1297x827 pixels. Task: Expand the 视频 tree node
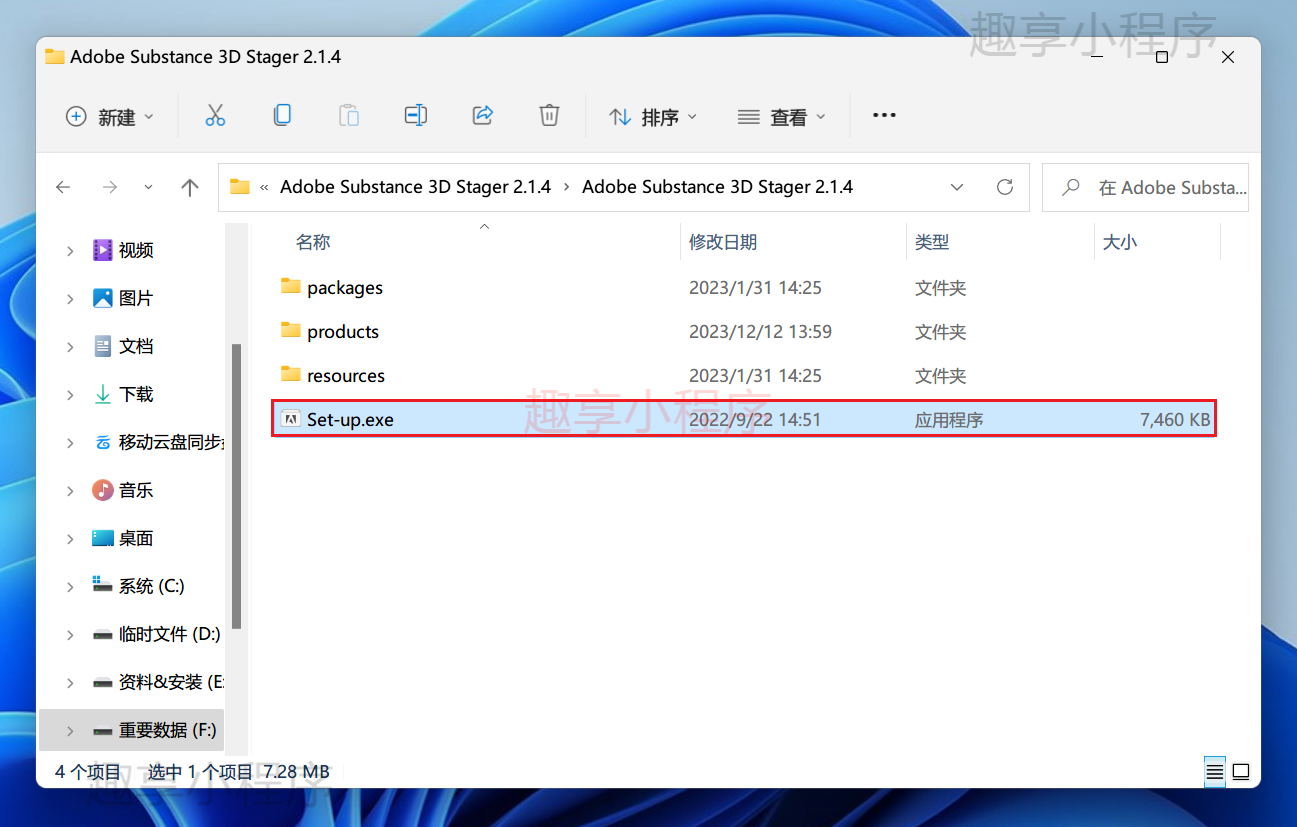coord(70,251)
